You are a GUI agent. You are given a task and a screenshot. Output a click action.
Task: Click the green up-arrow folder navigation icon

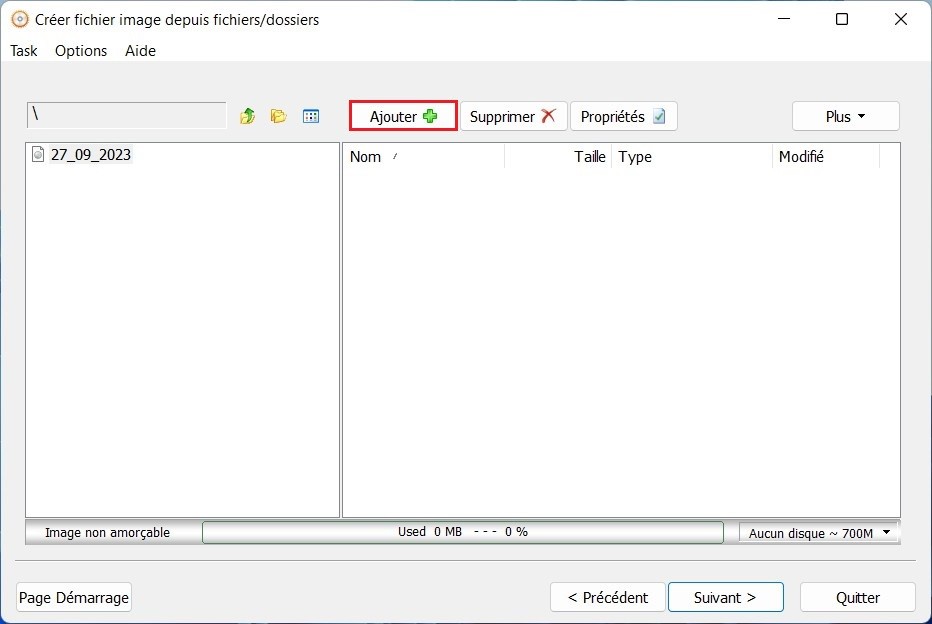[247, 116]
